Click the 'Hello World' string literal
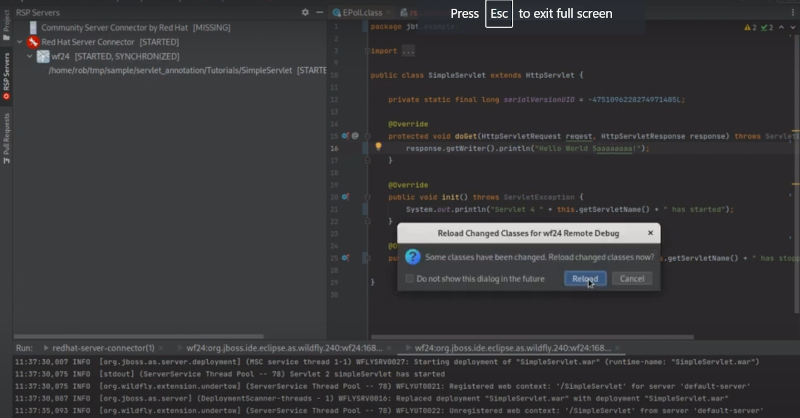Viewport: 800px width, 418px height. point(587,149)
